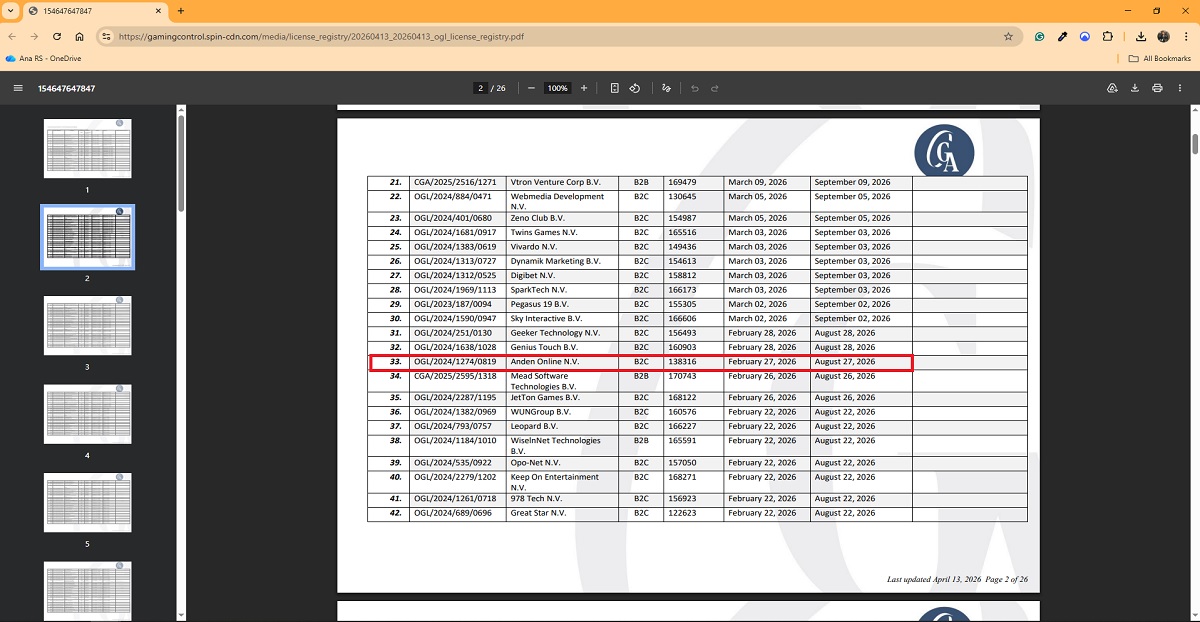Open the PDF viewer more actions menu
This screenshot has width=1200, height=622.
pos(1180,88)
